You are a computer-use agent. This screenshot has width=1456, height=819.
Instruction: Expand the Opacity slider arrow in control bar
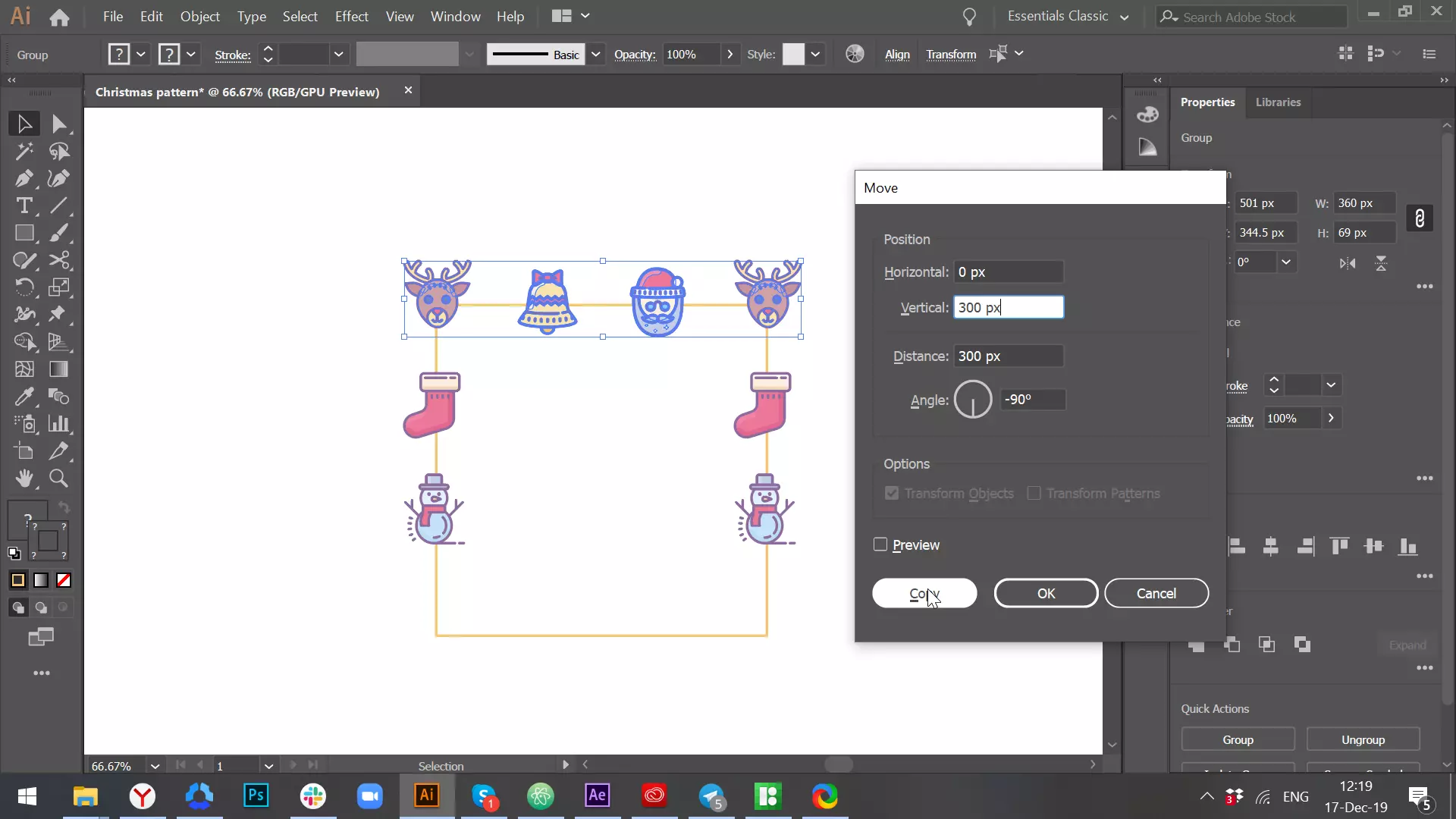730,54
